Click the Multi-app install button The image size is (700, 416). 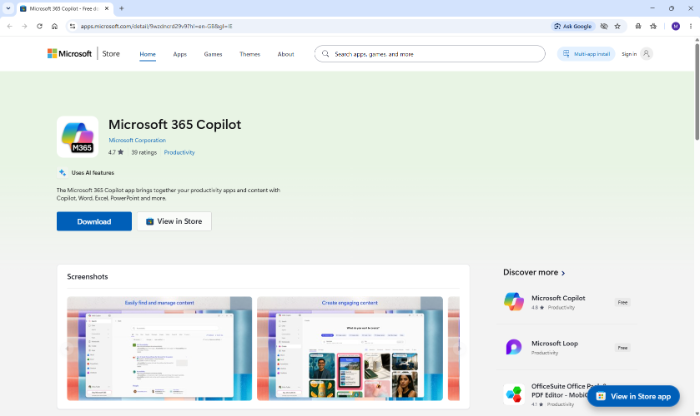[586, 54]
